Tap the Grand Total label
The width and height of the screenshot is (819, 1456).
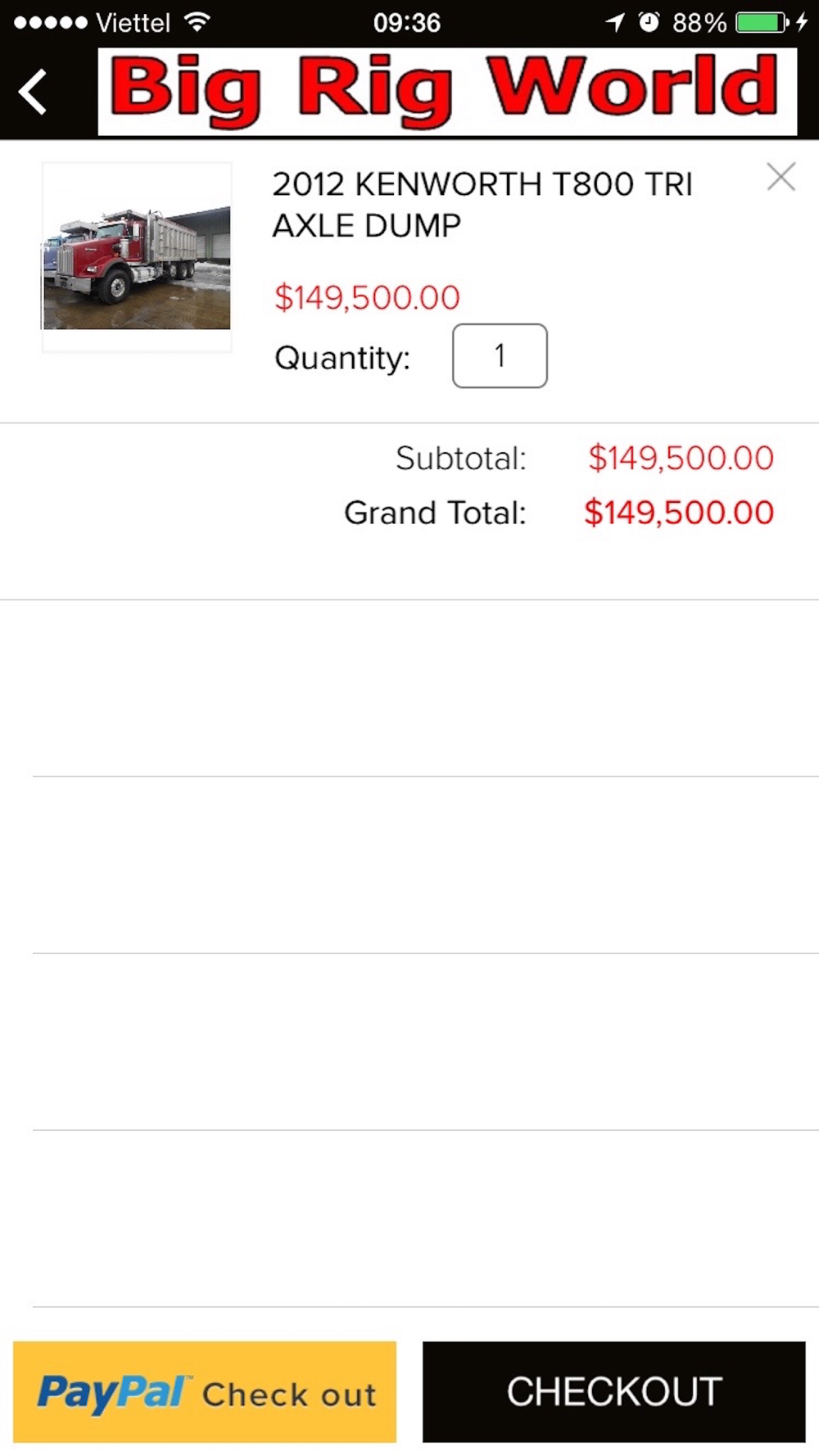coord(435,513)
